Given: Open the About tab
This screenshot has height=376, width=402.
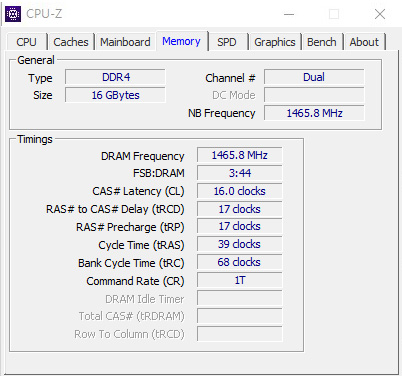Looking at the screenshot, I should [364, 42].
